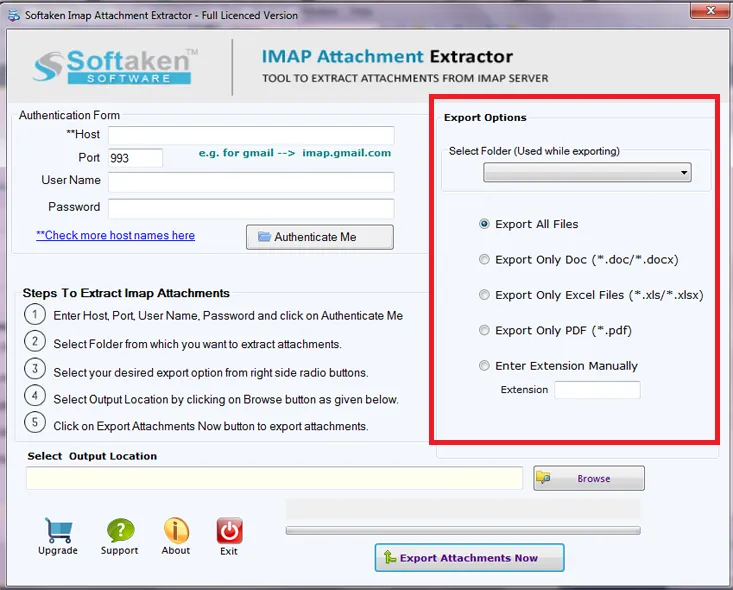Focus the Host input field
This screenshot has height=590, width=733.
pos(252,135)
